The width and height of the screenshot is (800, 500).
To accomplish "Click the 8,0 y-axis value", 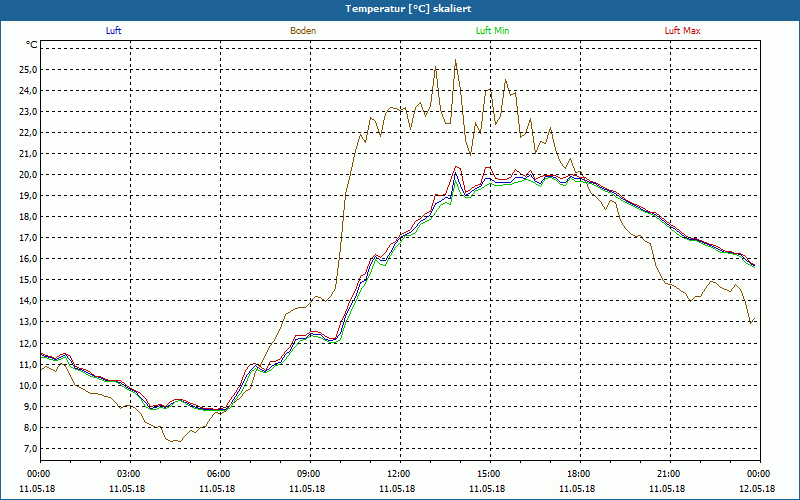I will [x=30, y=428].
